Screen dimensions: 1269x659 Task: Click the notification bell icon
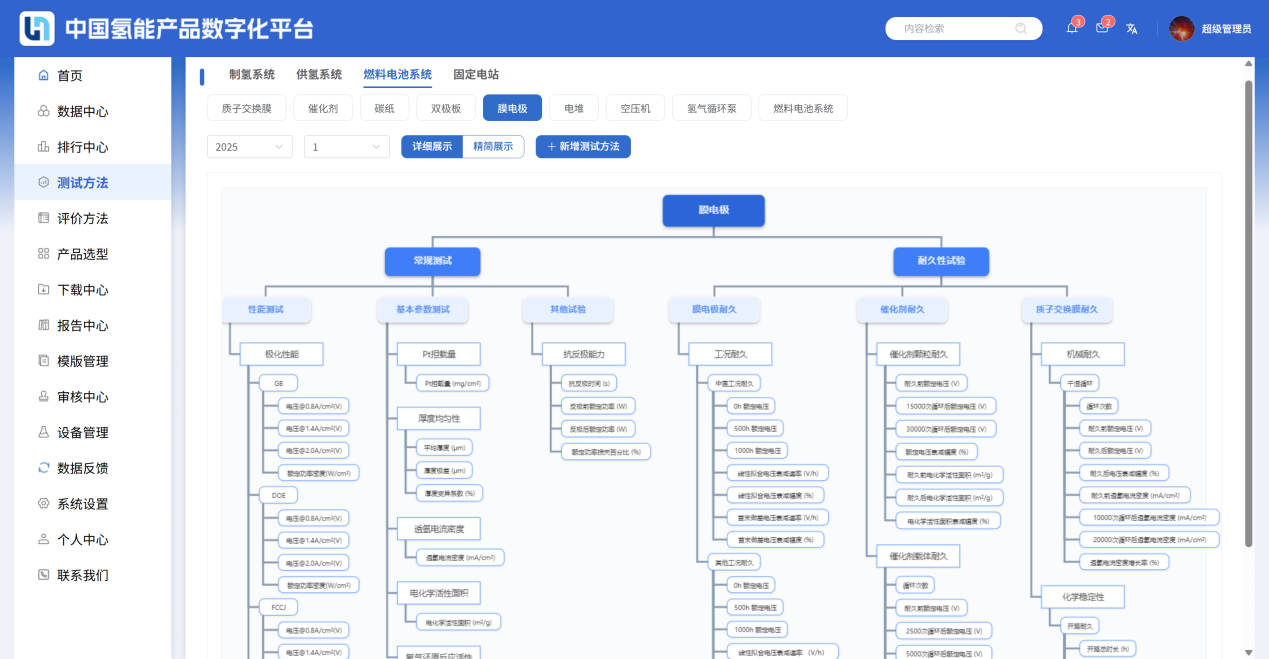tap(1072, 28)
